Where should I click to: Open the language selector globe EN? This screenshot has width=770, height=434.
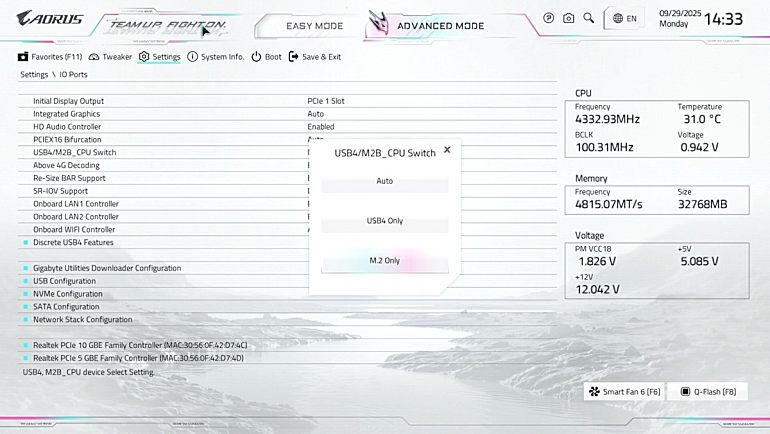625,18
